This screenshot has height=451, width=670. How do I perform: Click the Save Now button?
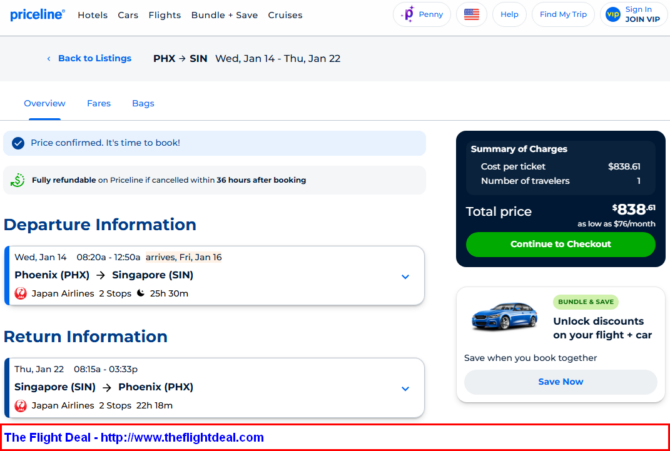click(561, 382)
